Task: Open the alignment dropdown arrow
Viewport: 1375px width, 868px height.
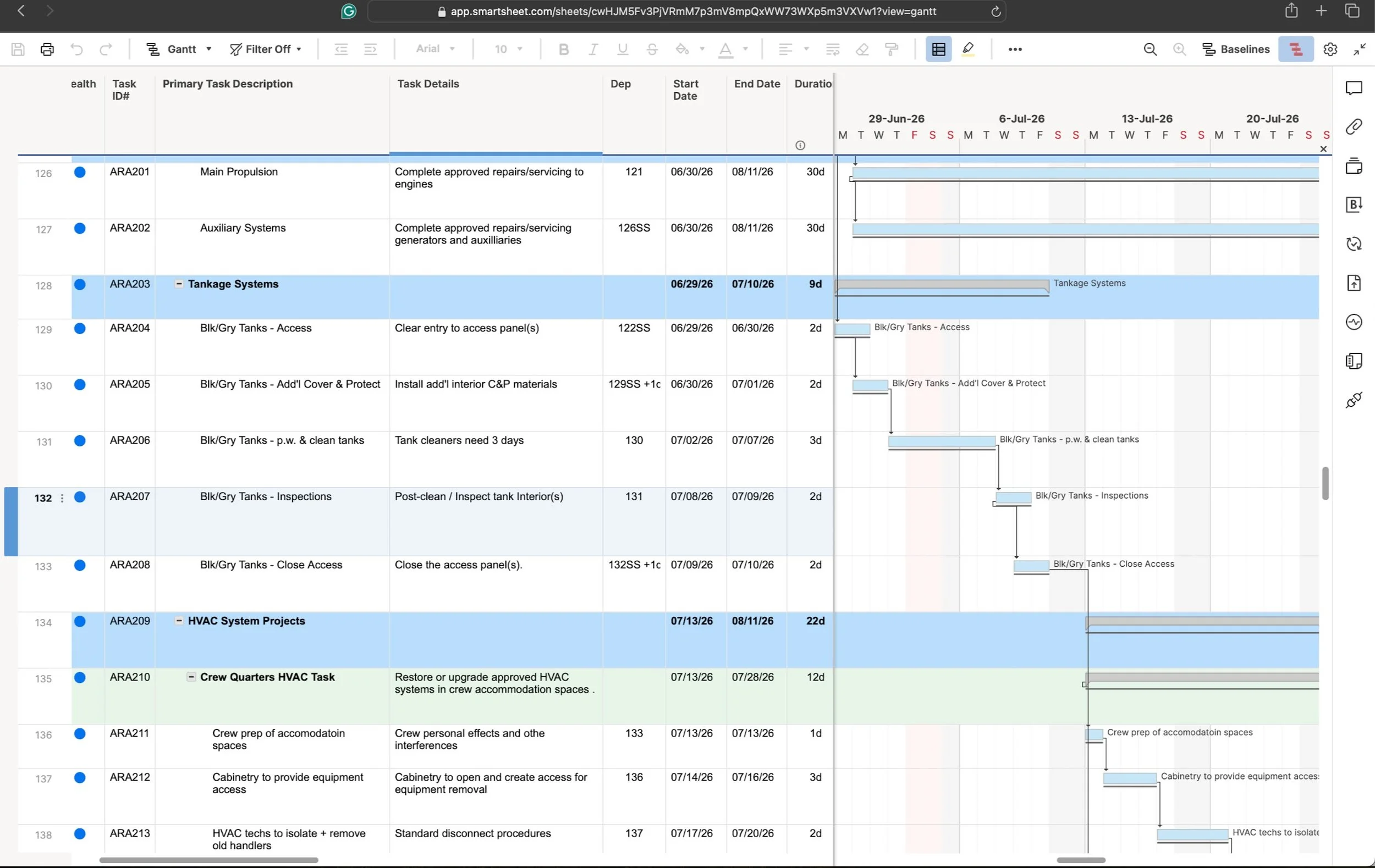Action: click(806, 49)
